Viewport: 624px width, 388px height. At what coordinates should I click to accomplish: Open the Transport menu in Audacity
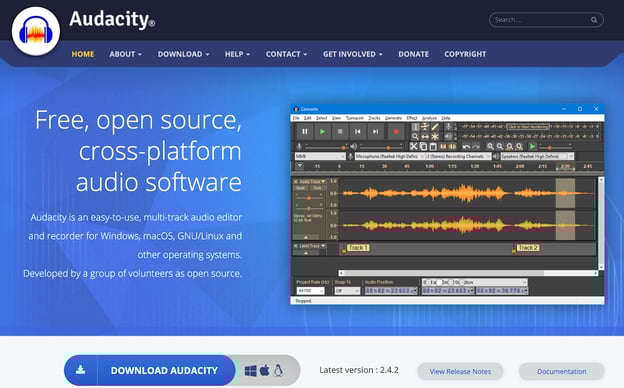click(x=355, y=118)
